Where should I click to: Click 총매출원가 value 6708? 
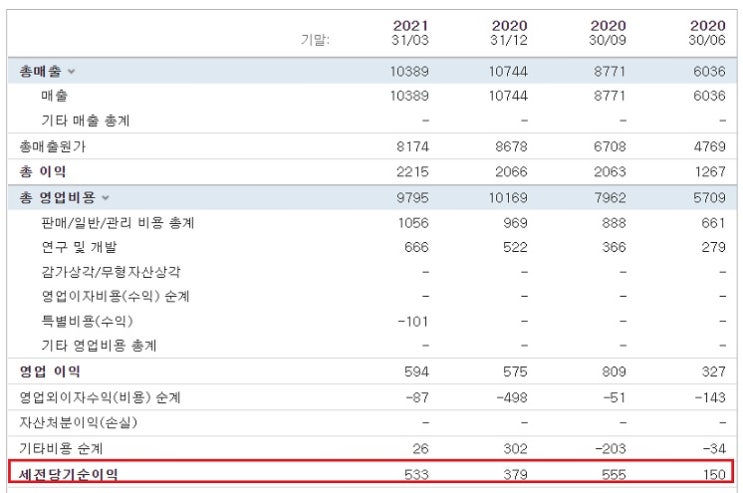tap(610, 146)
